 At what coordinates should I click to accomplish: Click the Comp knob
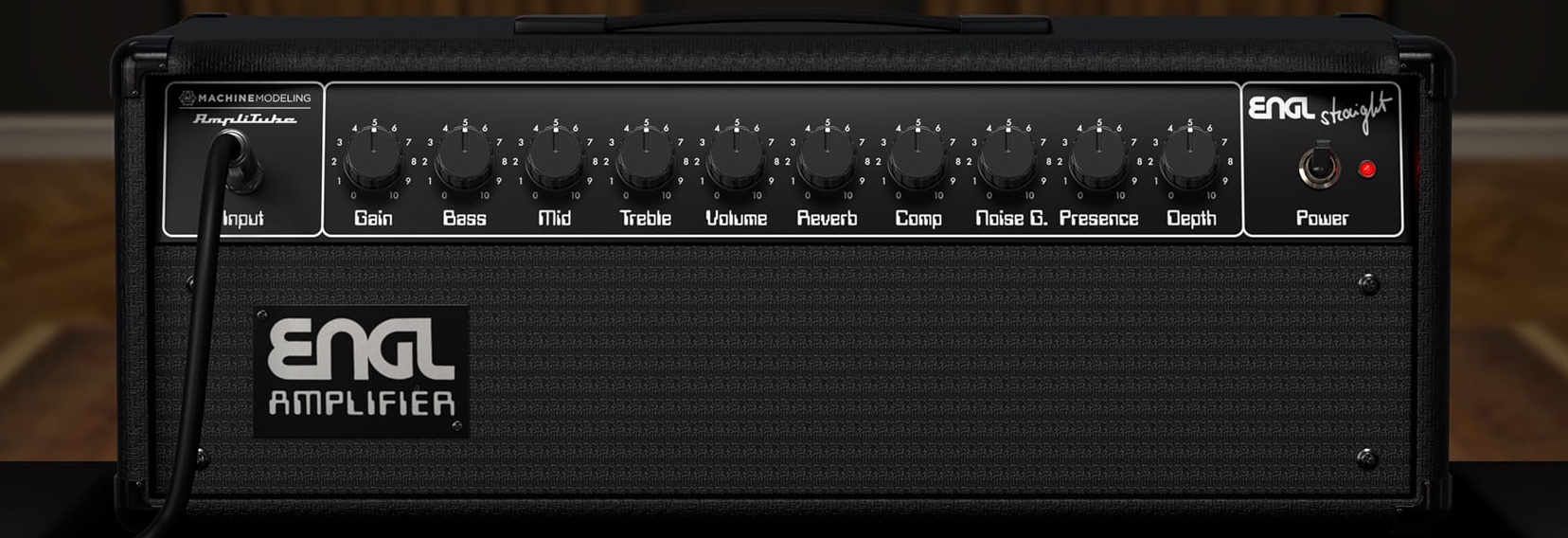(918, 157)
